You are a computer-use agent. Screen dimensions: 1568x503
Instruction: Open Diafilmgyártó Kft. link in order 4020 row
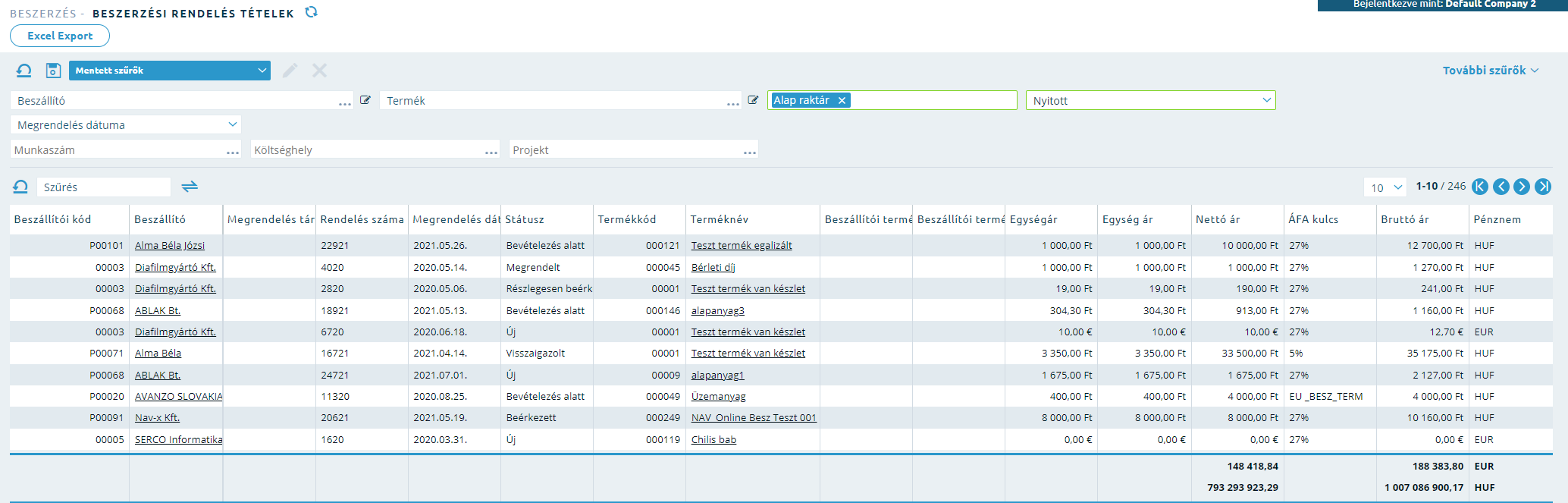pos(175,267)
